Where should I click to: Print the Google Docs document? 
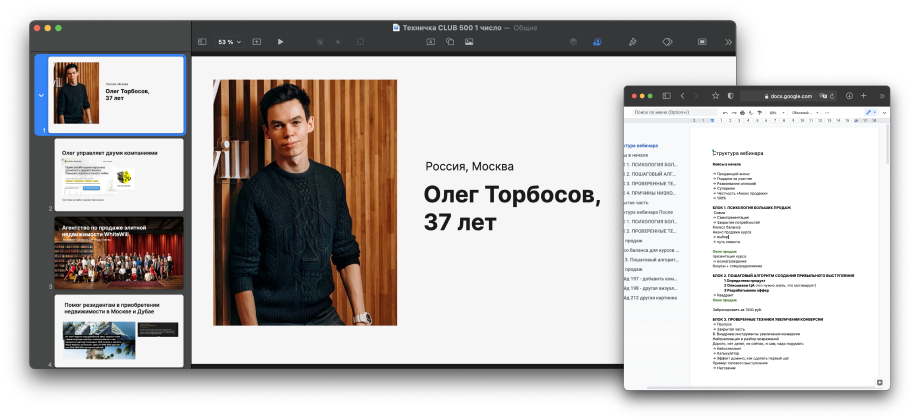(x=742, y=112)
